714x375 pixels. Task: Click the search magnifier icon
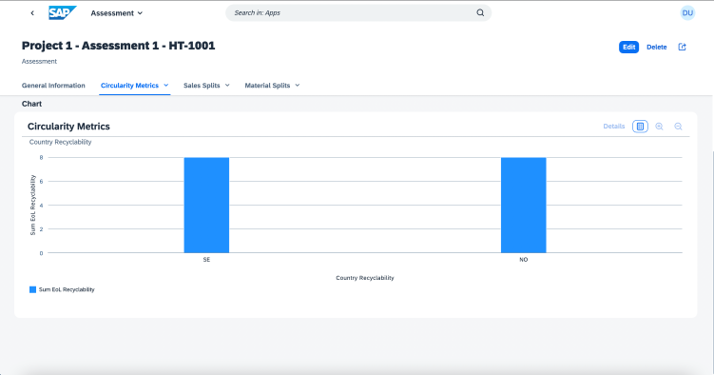[480, 13]
